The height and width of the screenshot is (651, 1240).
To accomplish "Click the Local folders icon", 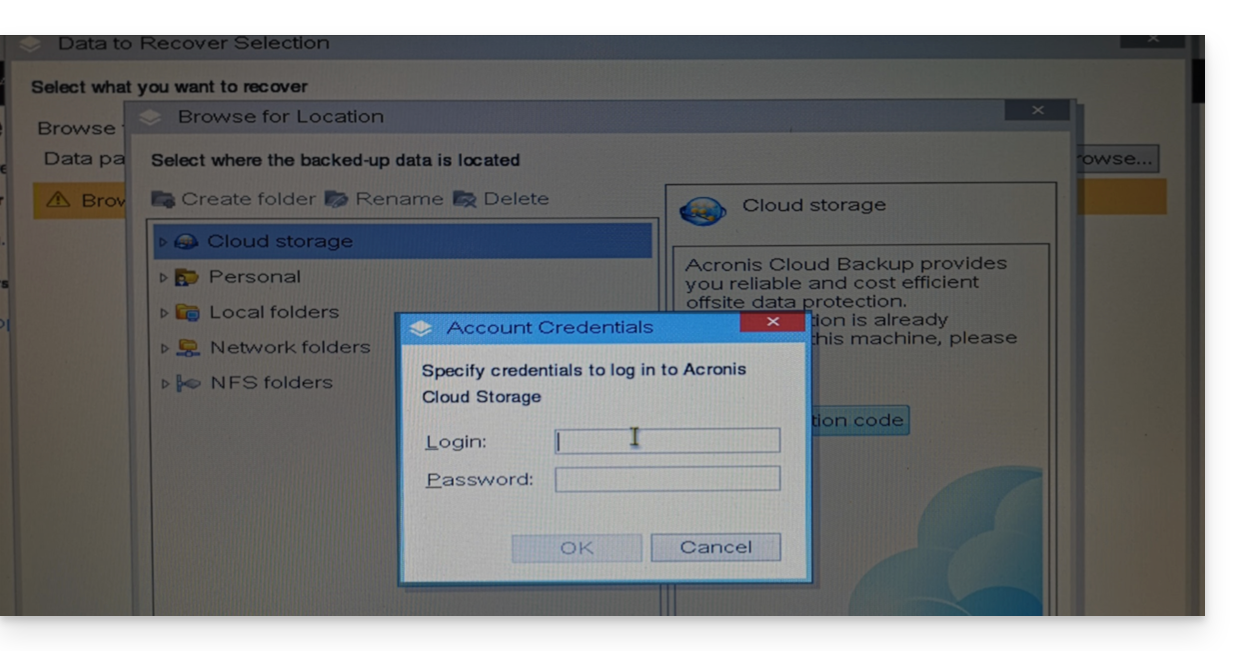I will (x=187, y=313).
